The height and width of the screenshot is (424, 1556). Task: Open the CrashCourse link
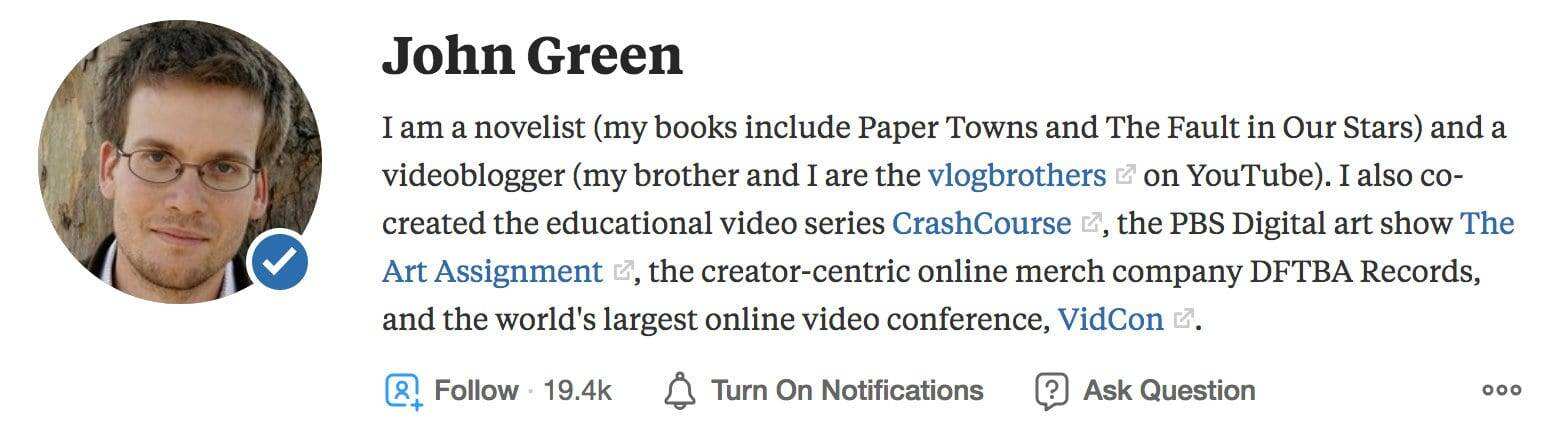click(x=980, y=223)
